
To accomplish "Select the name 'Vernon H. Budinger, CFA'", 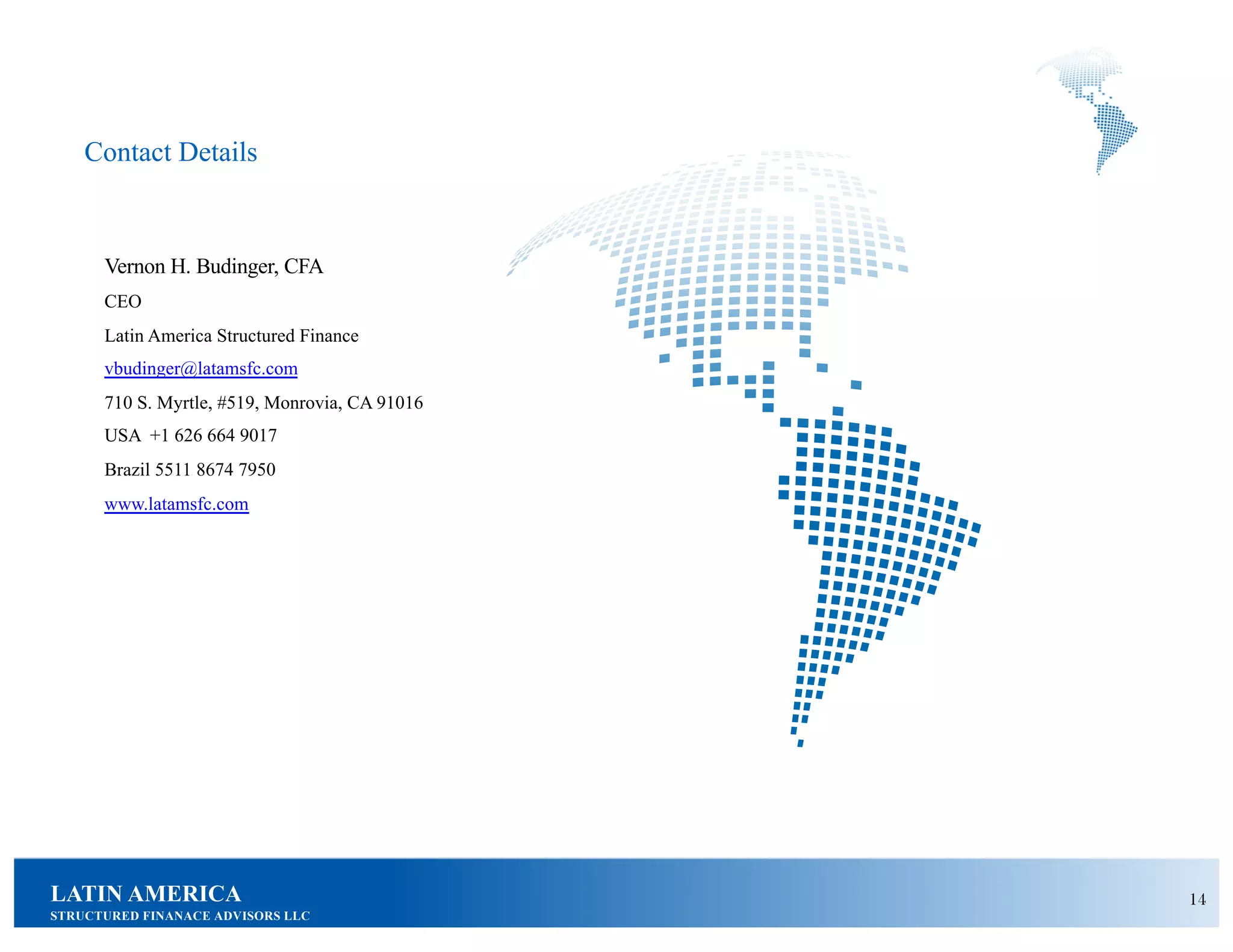I will coord(214,267).
